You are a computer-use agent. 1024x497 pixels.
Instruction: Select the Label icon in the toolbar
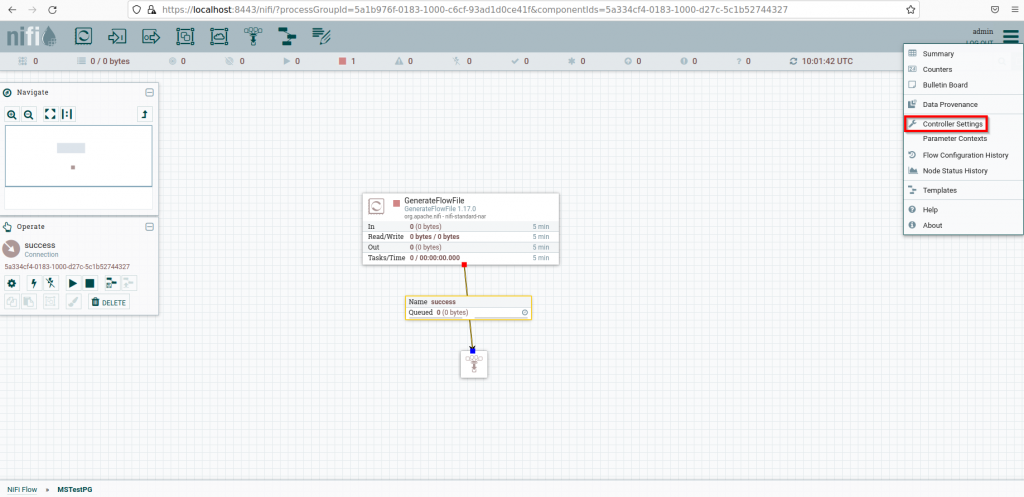[321, 36]
